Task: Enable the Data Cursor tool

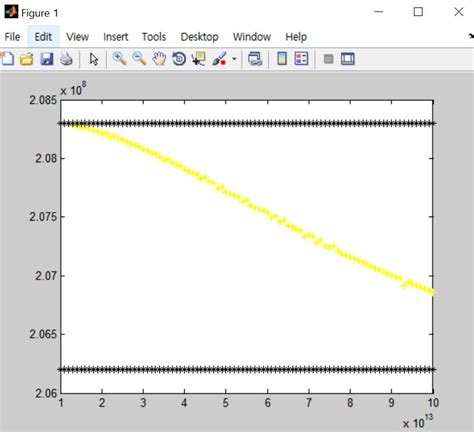Action: point(199,59)
